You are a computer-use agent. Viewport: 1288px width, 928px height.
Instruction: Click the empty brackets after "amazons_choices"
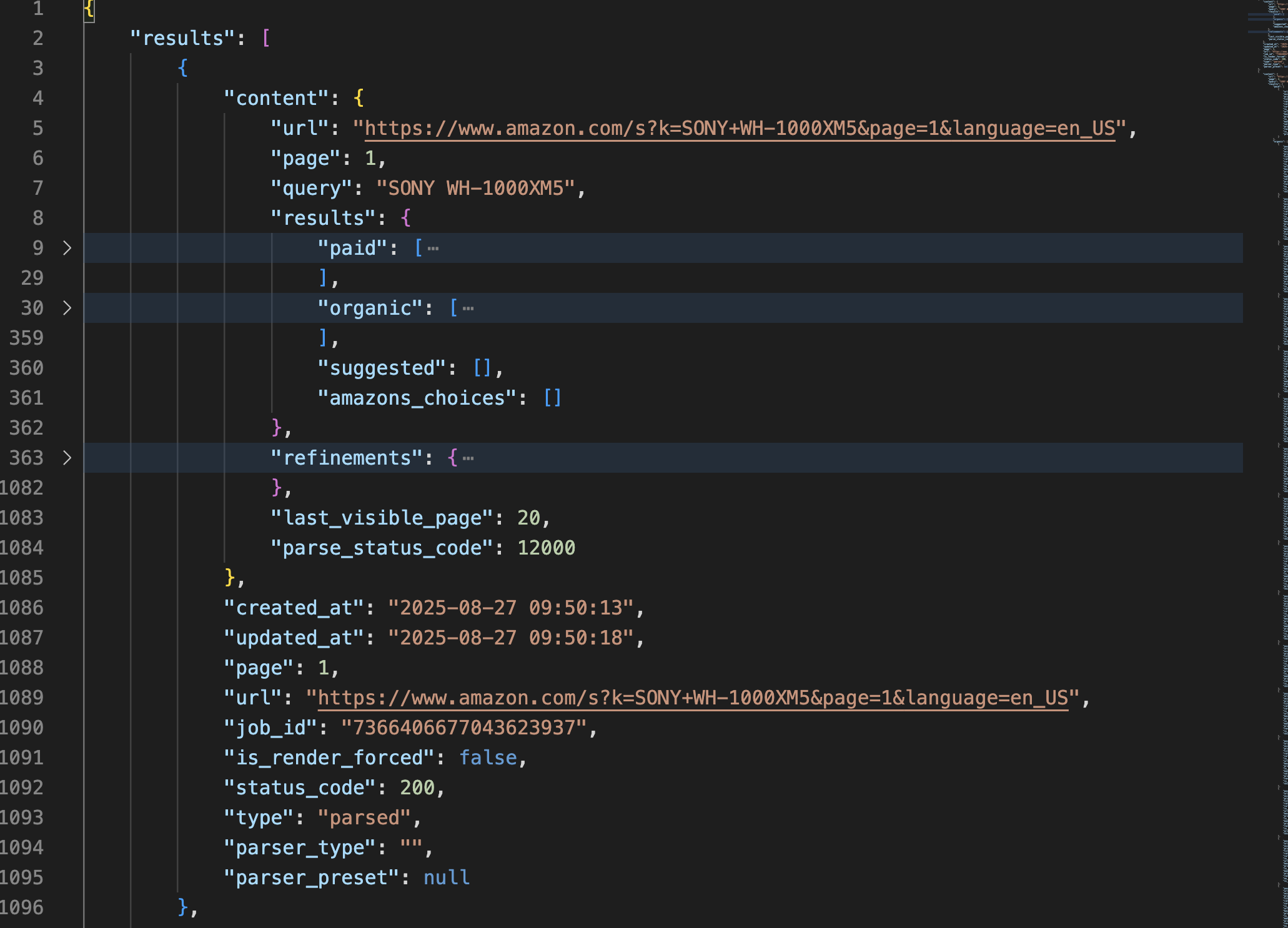coord(553,398)
